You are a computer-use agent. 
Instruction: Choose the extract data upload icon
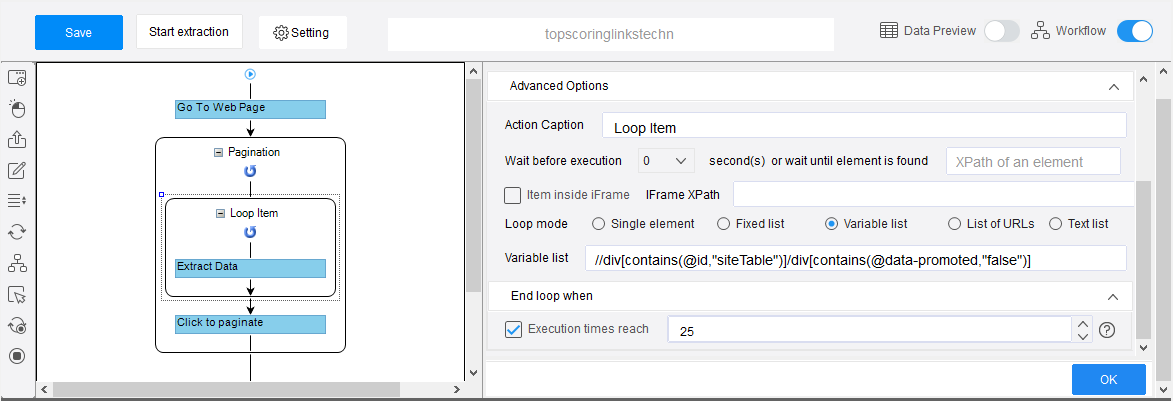[x=17, y=139]
